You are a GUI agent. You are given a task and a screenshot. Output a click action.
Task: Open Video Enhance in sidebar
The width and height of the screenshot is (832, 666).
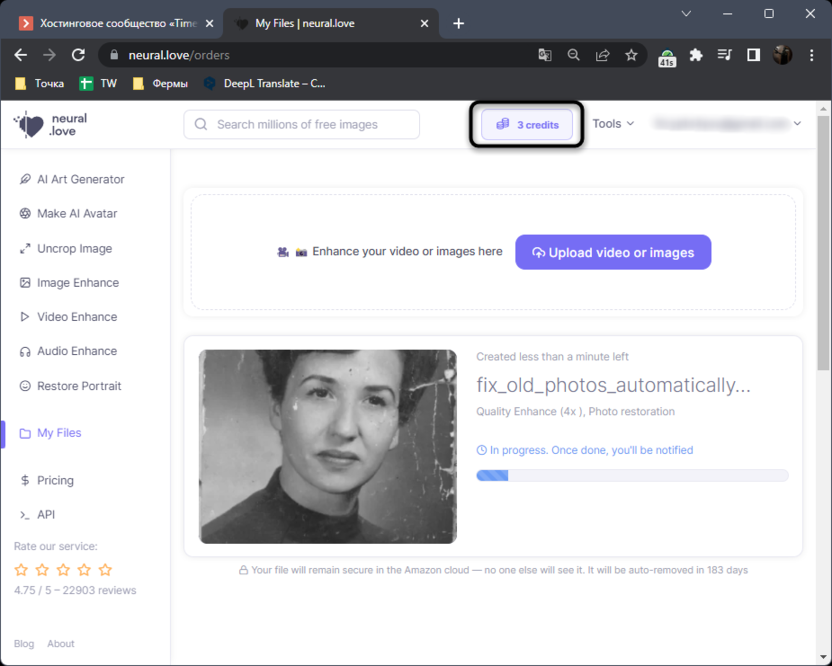click(x=76, y=317)
